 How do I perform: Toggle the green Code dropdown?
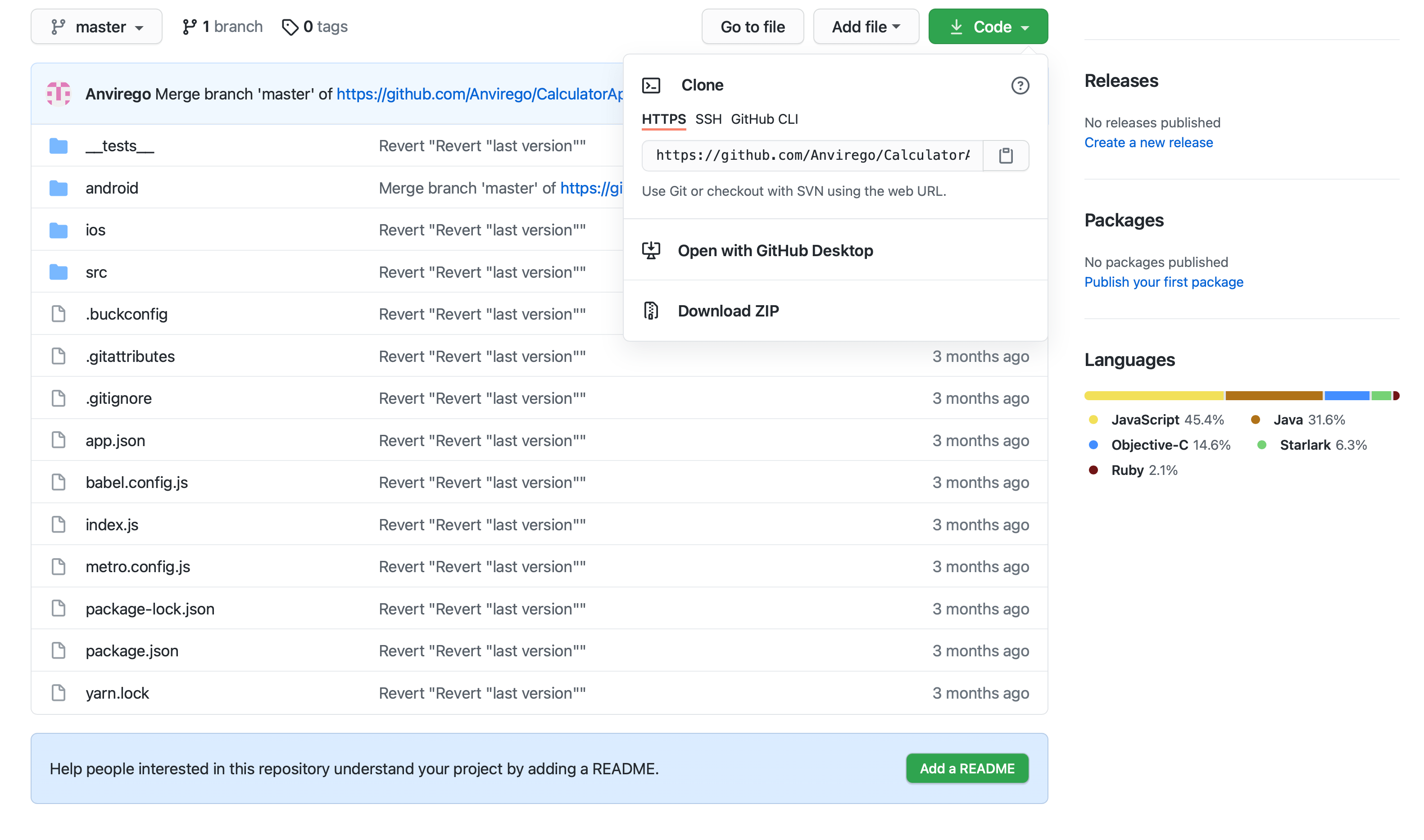988,27
